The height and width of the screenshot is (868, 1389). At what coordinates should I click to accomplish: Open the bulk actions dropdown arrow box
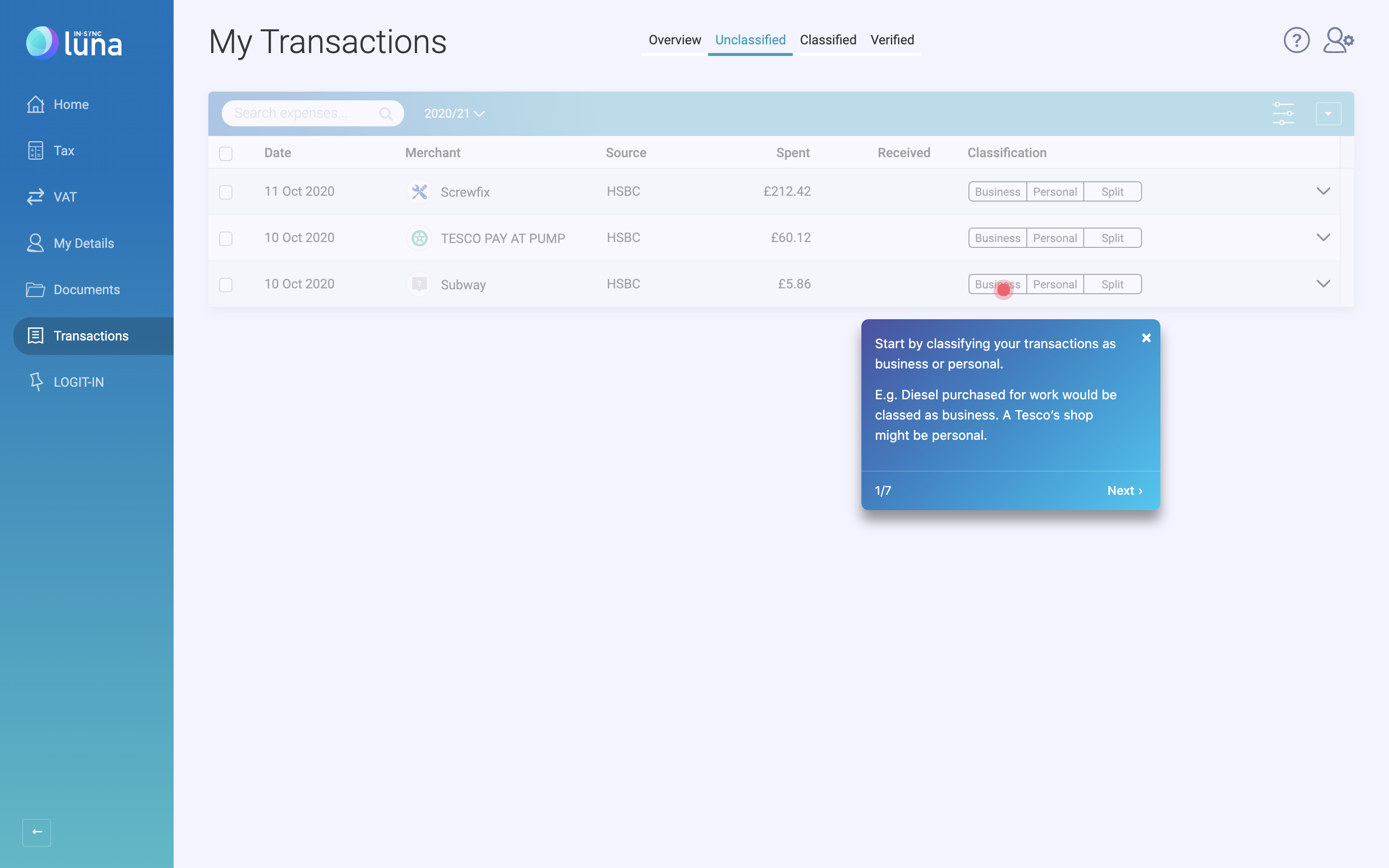[1328, 114]
